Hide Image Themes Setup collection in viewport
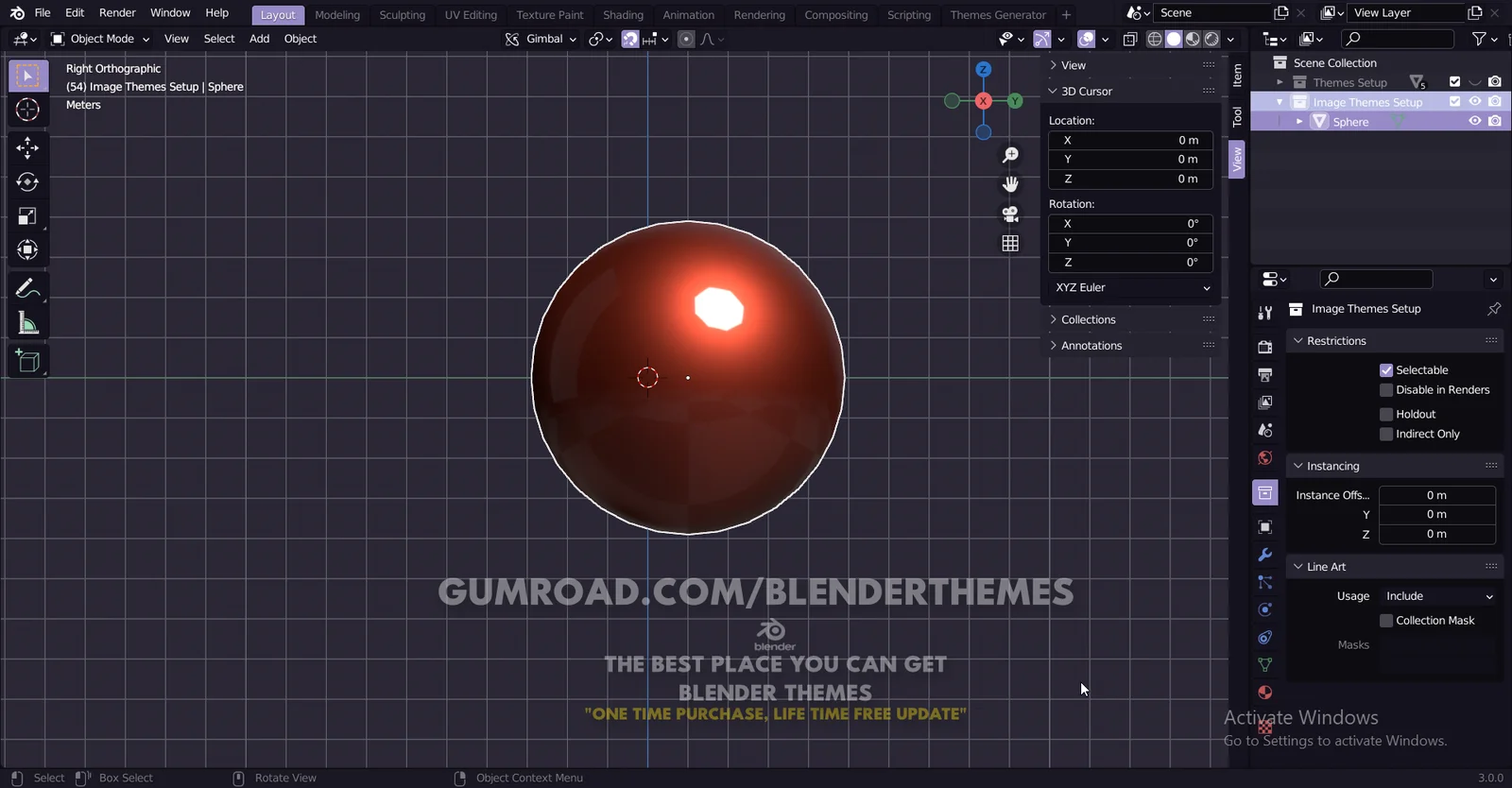The image size is (1512, 788). point(1474,102)
